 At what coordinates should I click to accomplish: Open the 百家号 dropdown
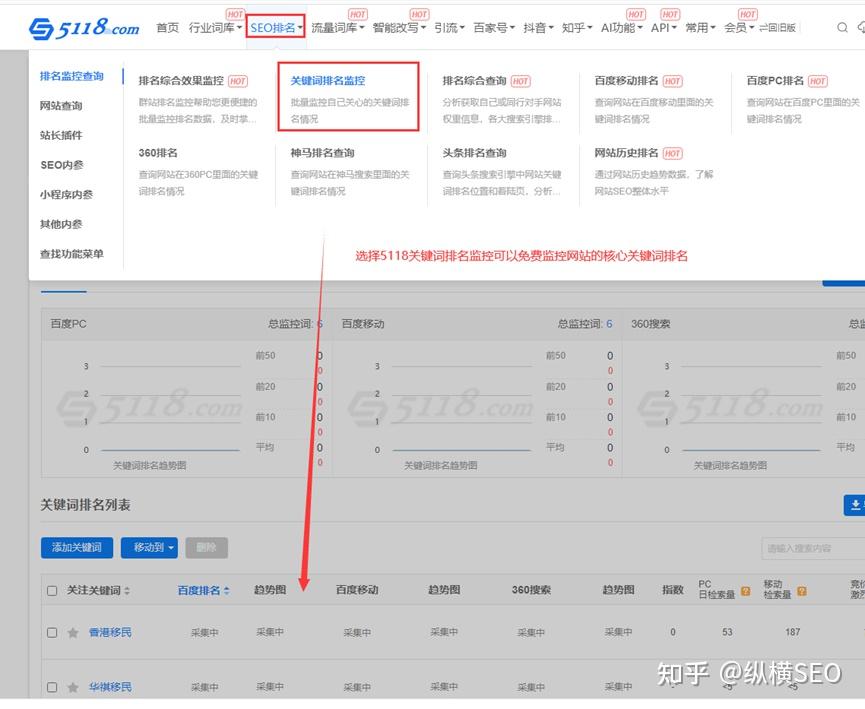(494, 28)
